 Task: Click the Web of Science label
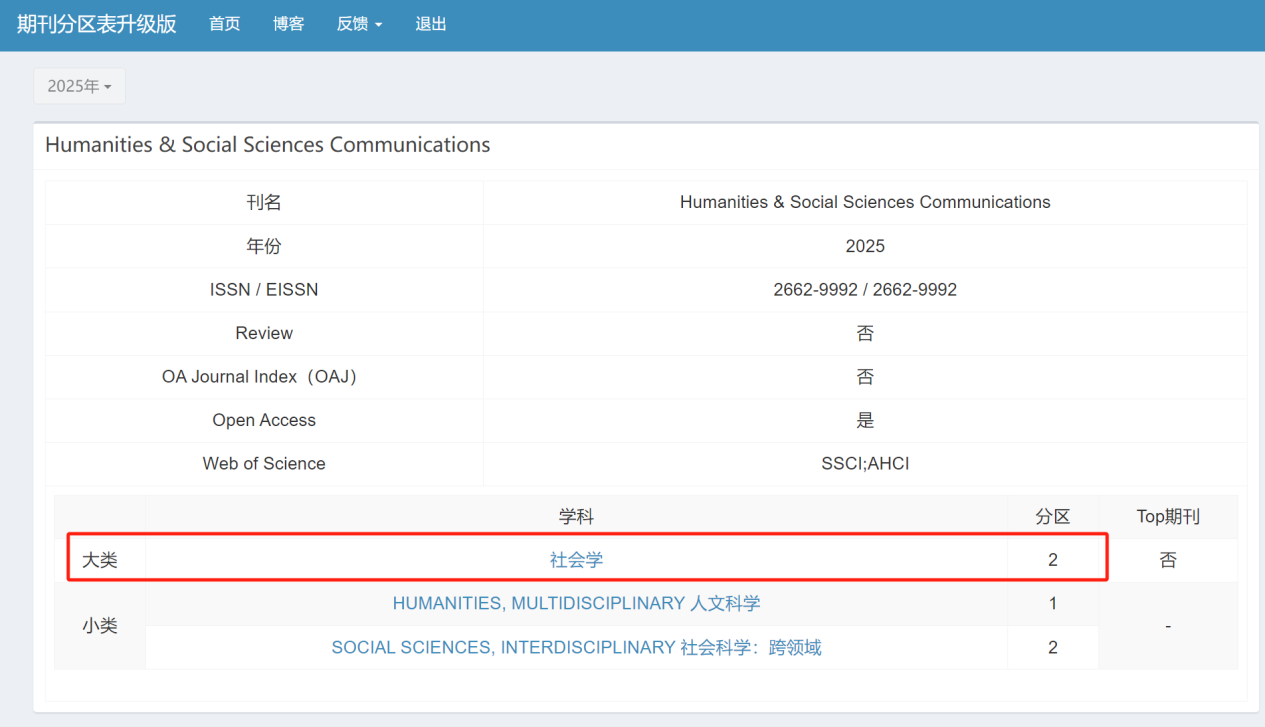264,464
